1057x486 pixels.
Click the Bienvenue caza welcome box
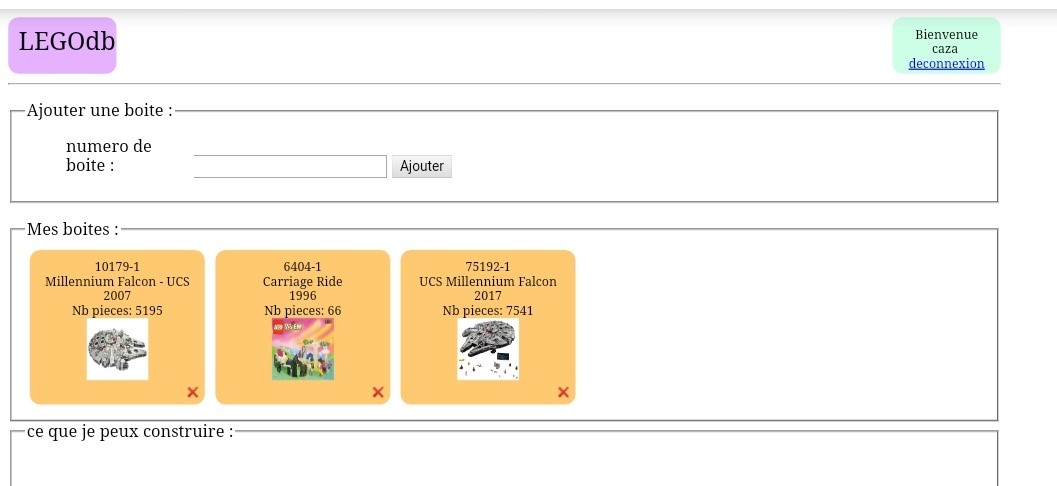946,45
